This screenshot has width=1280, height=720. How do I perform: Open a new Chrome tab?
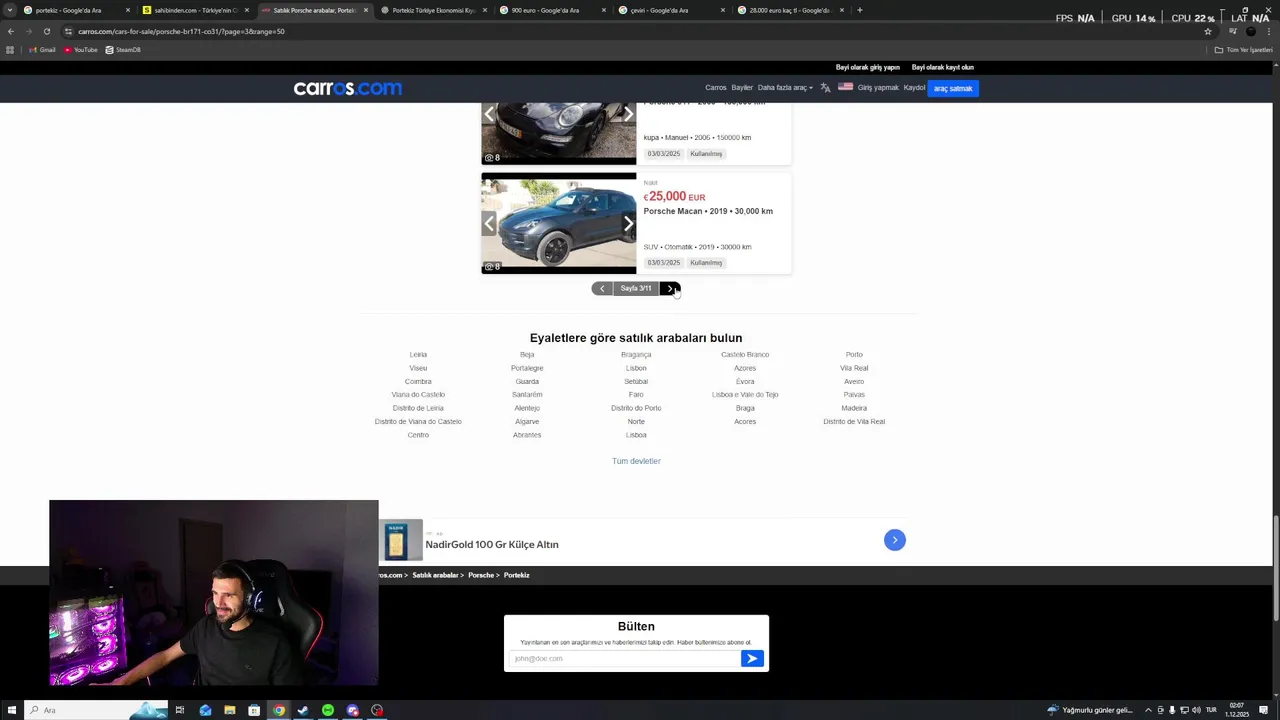(860, 10)
